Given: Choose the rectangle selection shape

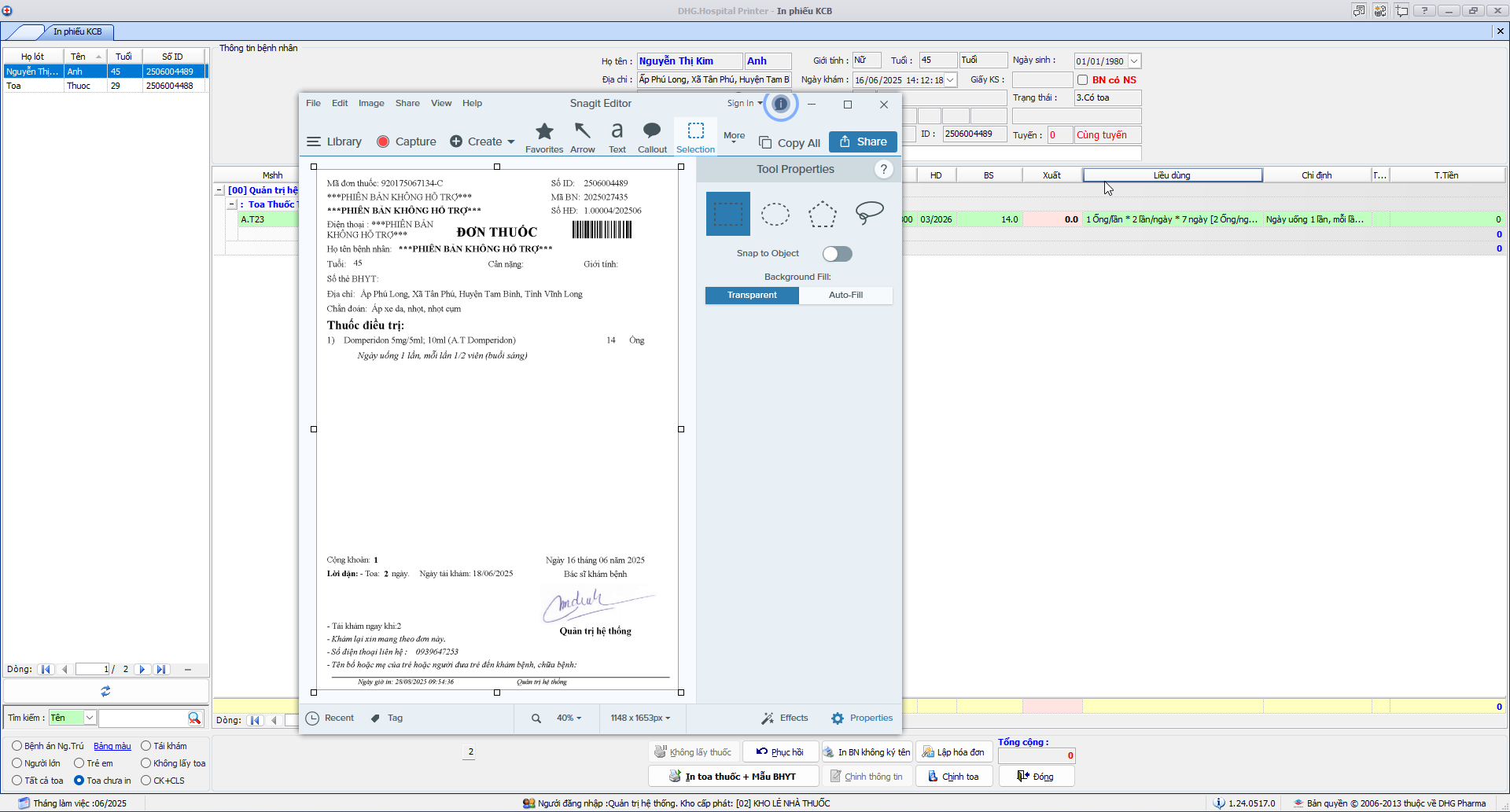Looking at the screenshot, I should click(x=728, y=214).
